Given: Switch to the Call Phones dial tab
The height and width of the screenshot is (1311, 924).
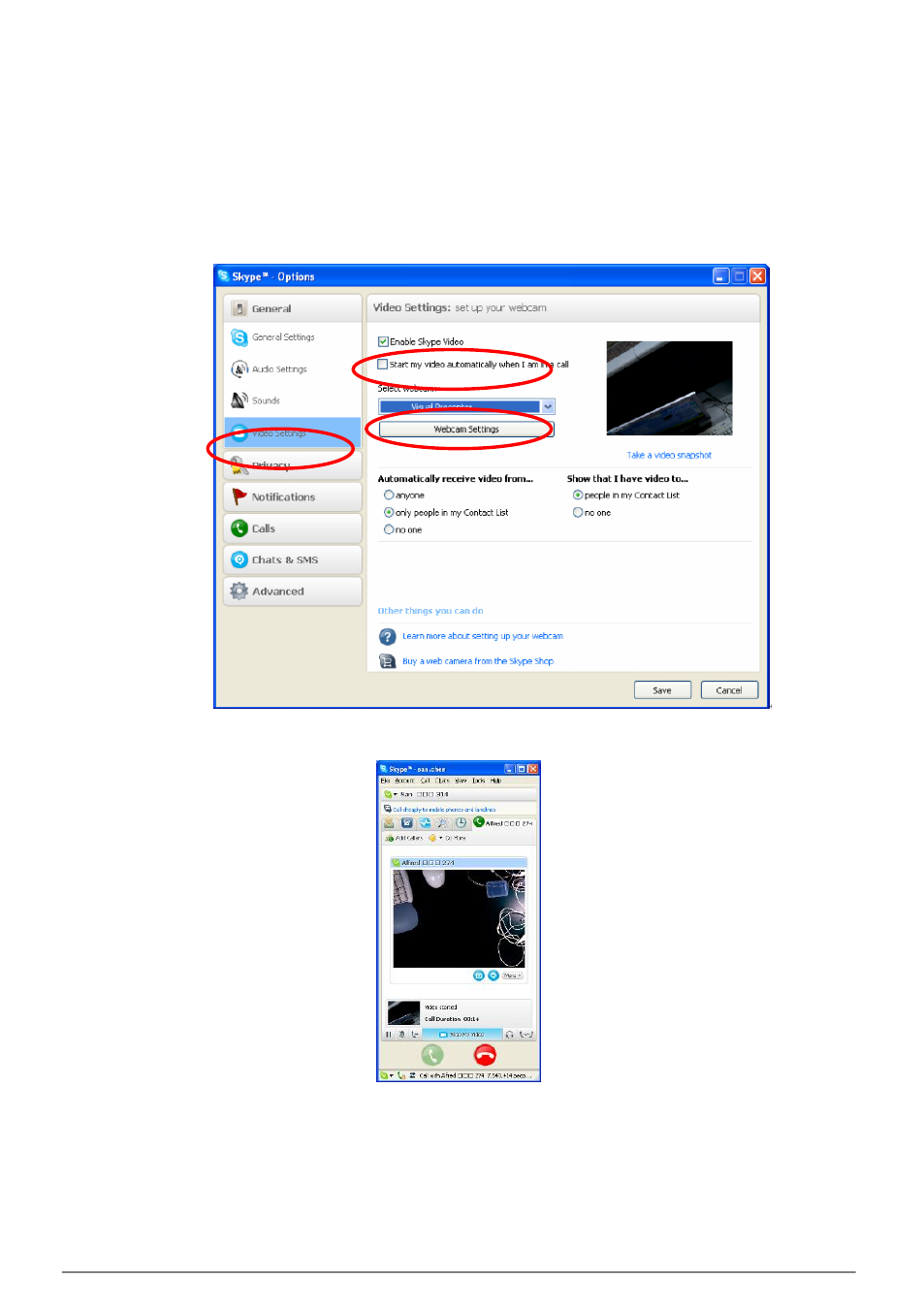Looking at the screenshot, I should [x=407, y=822].
